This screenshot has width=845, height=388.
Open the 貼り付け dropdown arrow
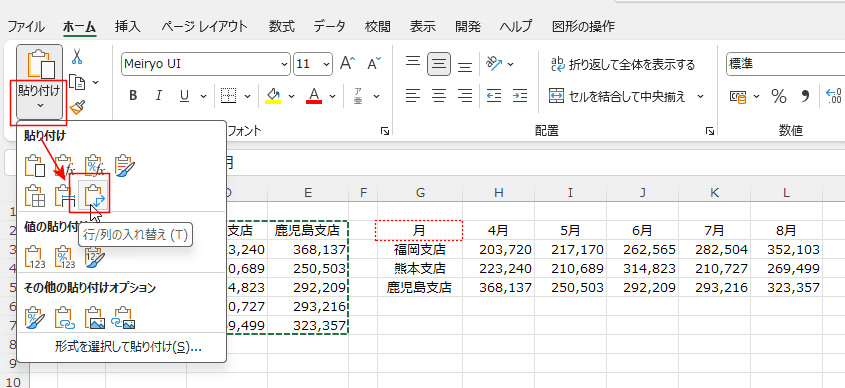tap(40, 106)
